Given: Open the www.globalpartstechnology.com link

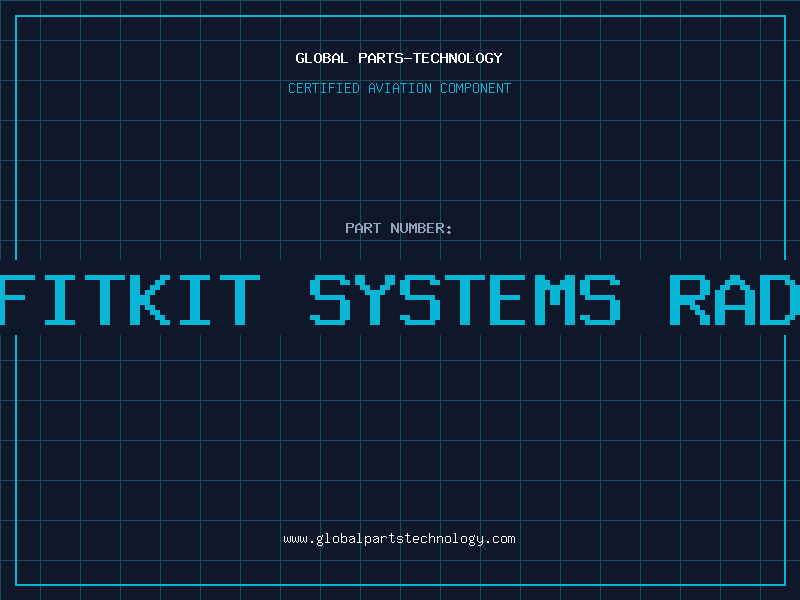Looking at the screenshot, I should (x=399, y=538).
